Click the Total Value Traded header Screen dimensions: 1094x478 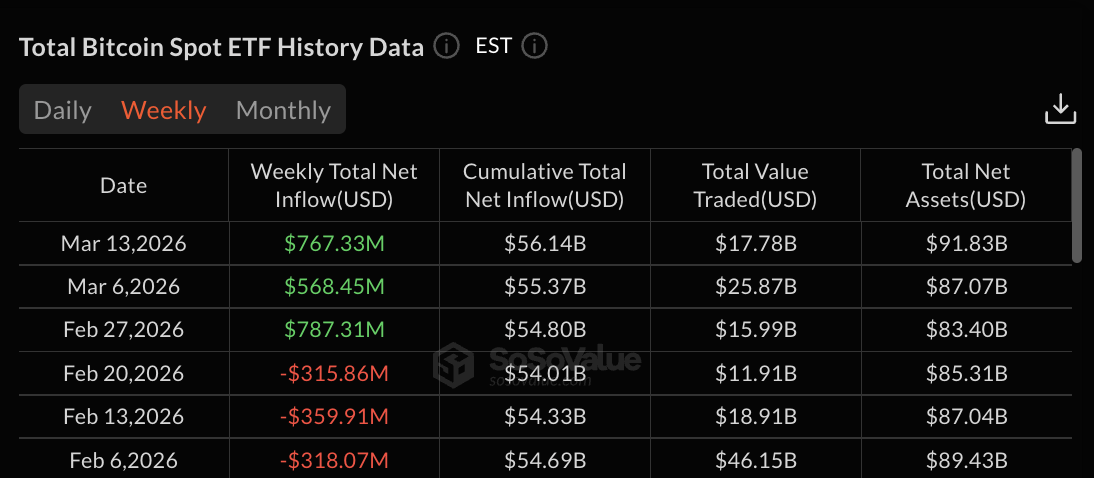(756, 186)
